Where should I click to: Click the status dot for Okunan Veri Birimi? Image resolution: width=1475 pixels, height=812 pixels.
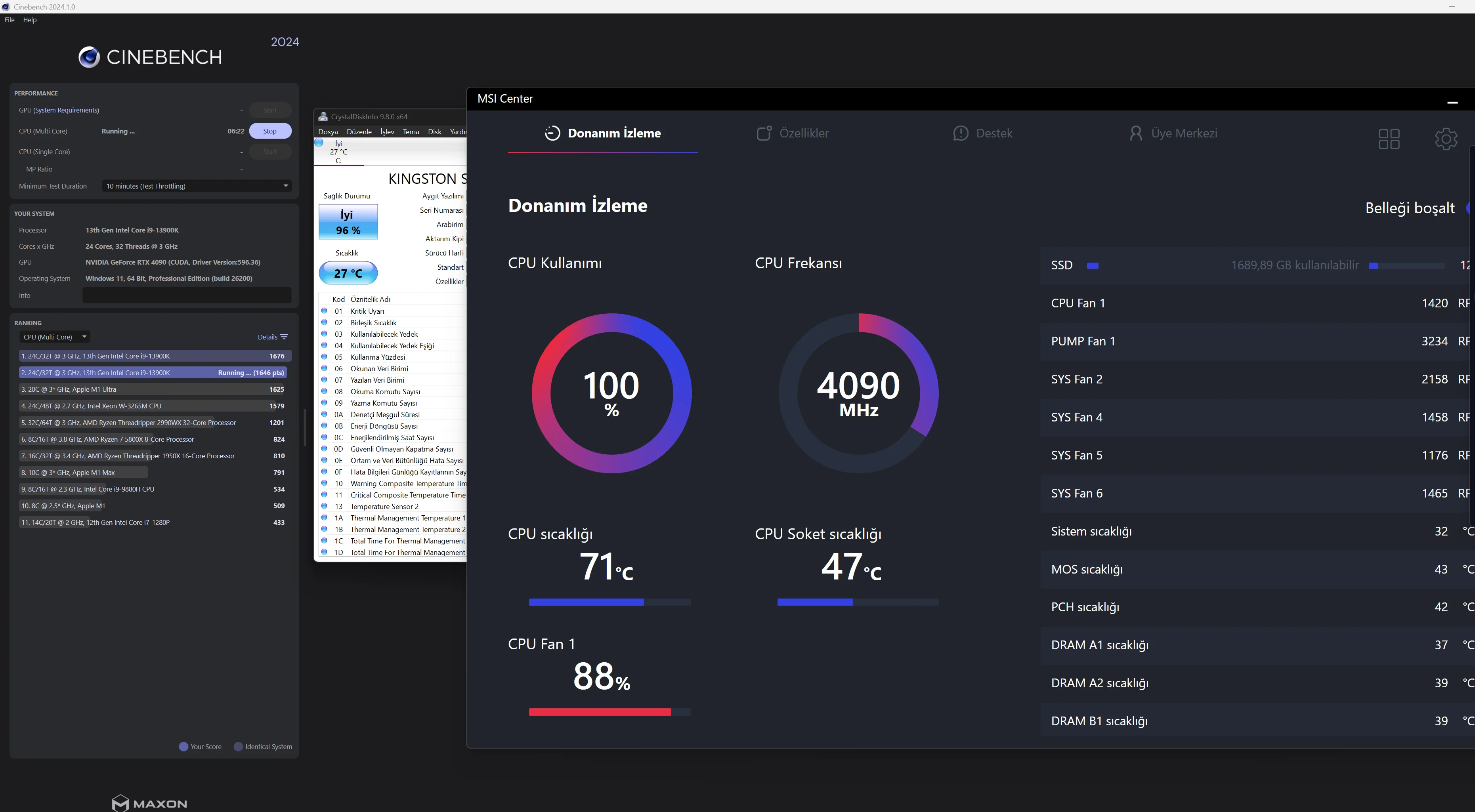coord(324,368)
